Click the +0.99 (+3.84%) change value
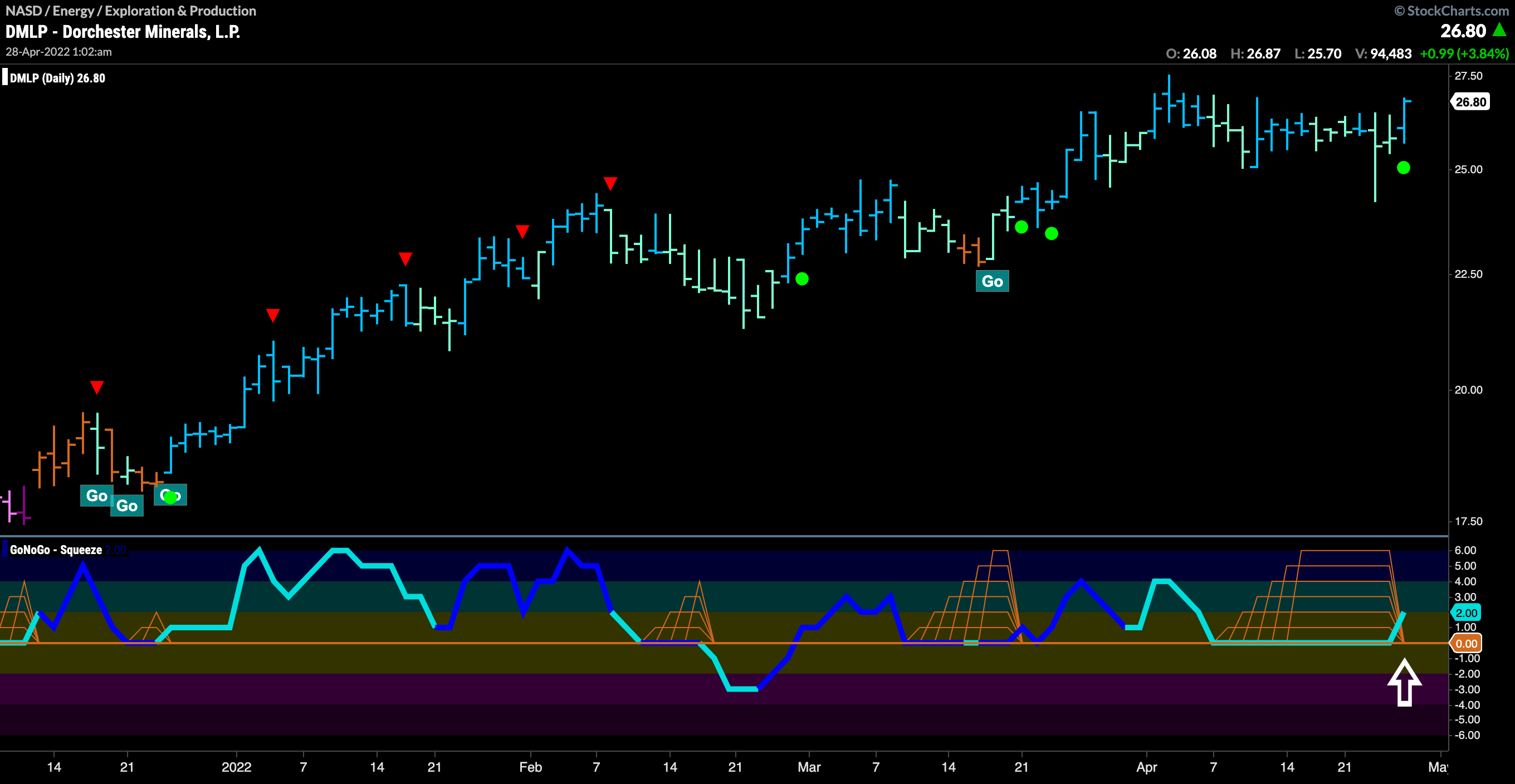 1464,53
